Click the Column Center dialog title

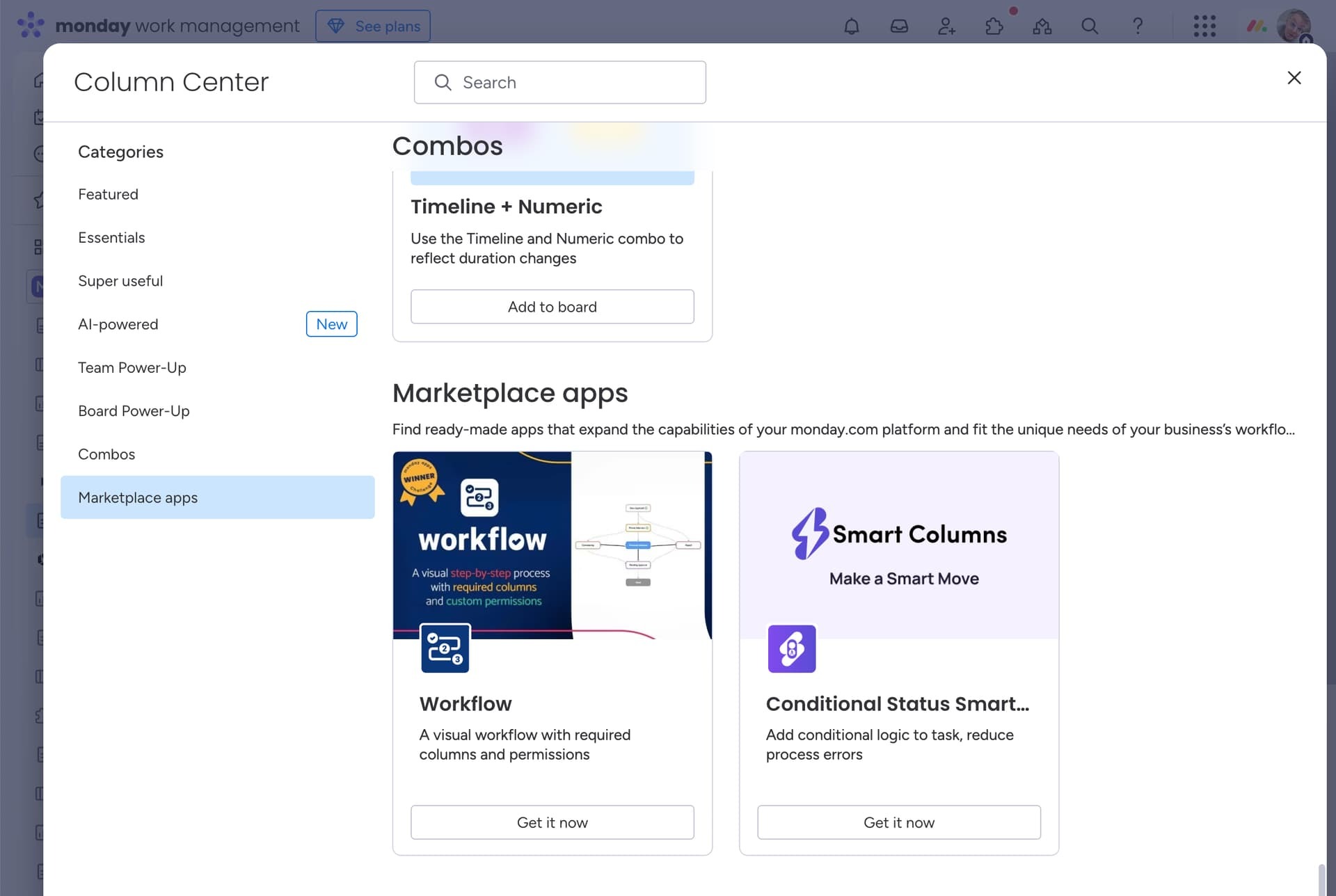171,82
